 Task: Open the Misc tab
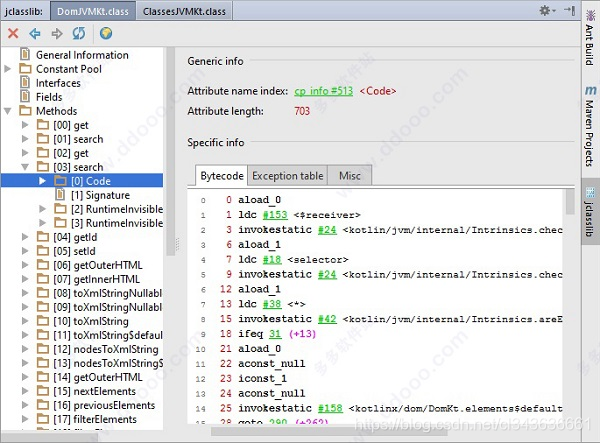[350, 176]
